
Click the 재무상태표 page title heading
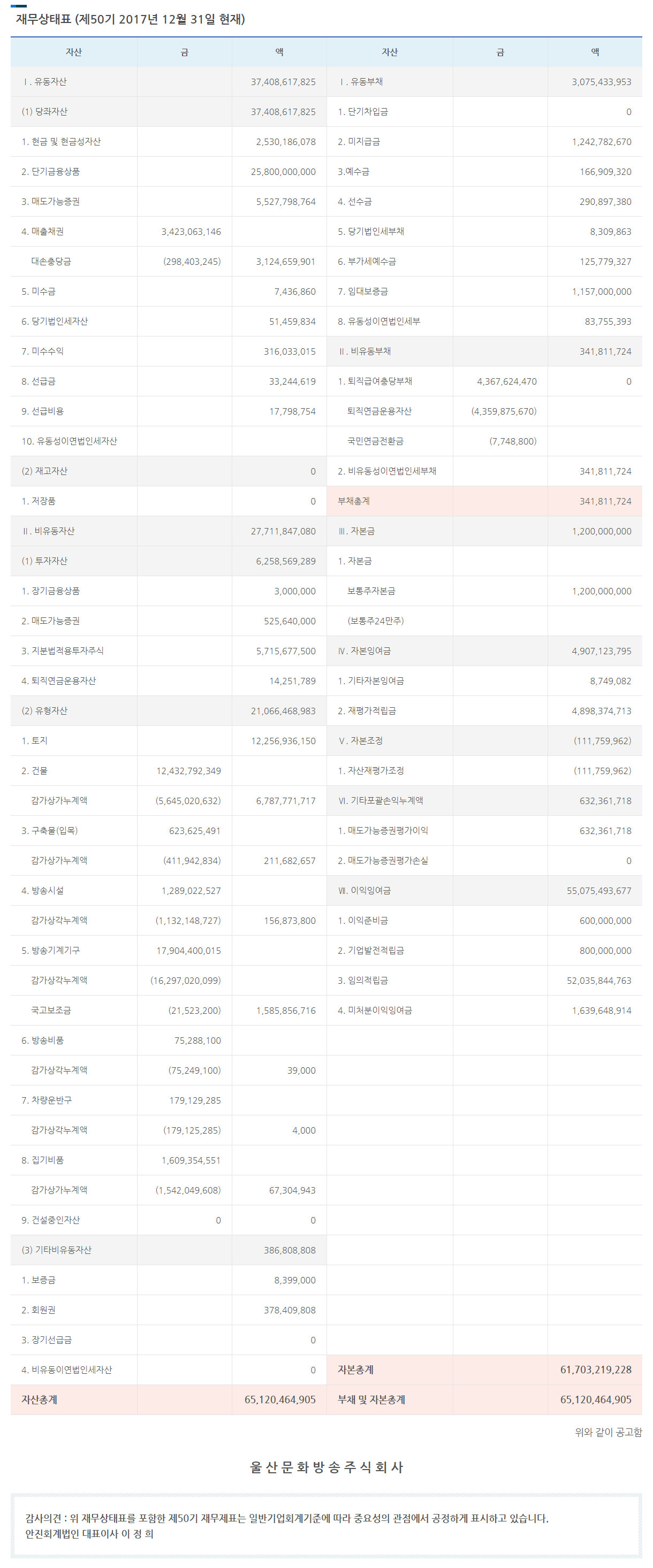tap(130, 19)
